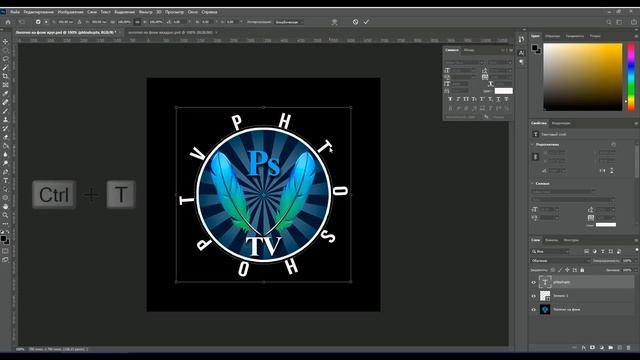This screenshot has width=640, height=360.
Task: Toggle Underline in Character panel
Action: point(498,99)
